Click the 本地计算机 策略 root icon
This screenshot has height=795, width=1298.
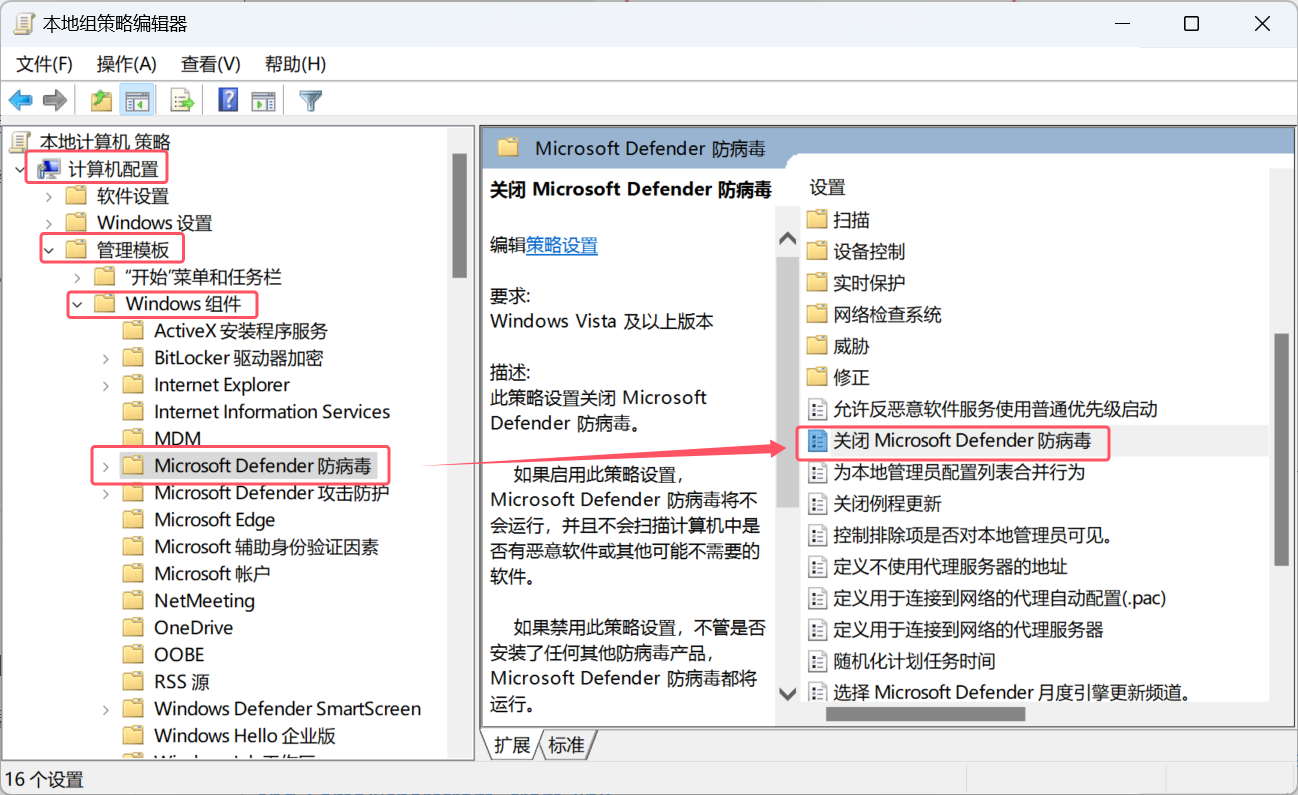22,142
